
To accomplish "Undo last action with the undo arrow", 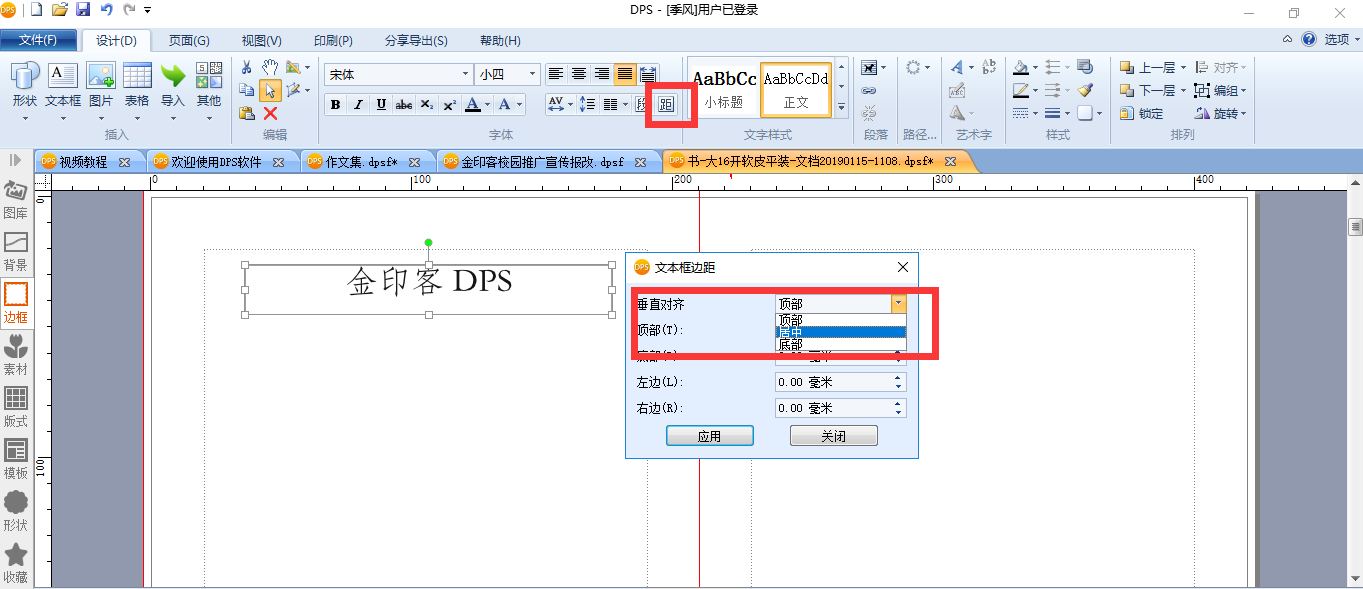I will tap(106, 10).
